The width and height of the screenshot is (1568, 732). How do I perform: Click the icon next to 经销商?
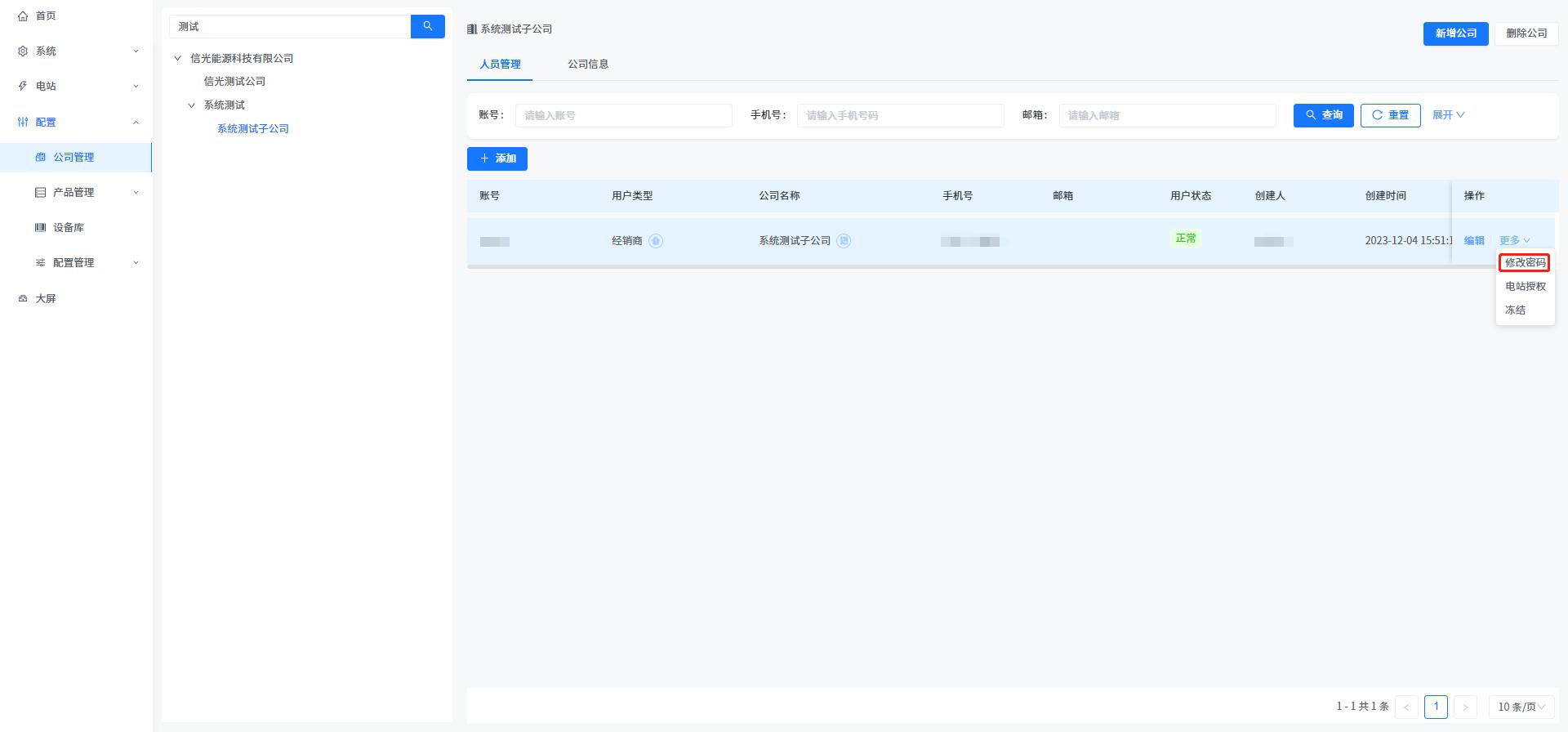pos(656,241)
